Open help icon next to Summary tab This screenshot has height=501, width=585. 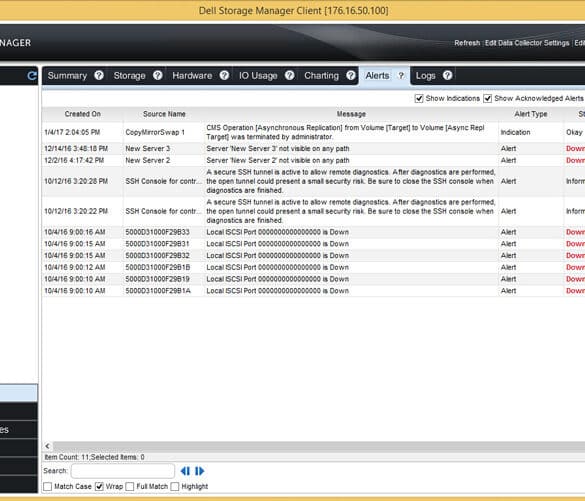click(99, 75)
